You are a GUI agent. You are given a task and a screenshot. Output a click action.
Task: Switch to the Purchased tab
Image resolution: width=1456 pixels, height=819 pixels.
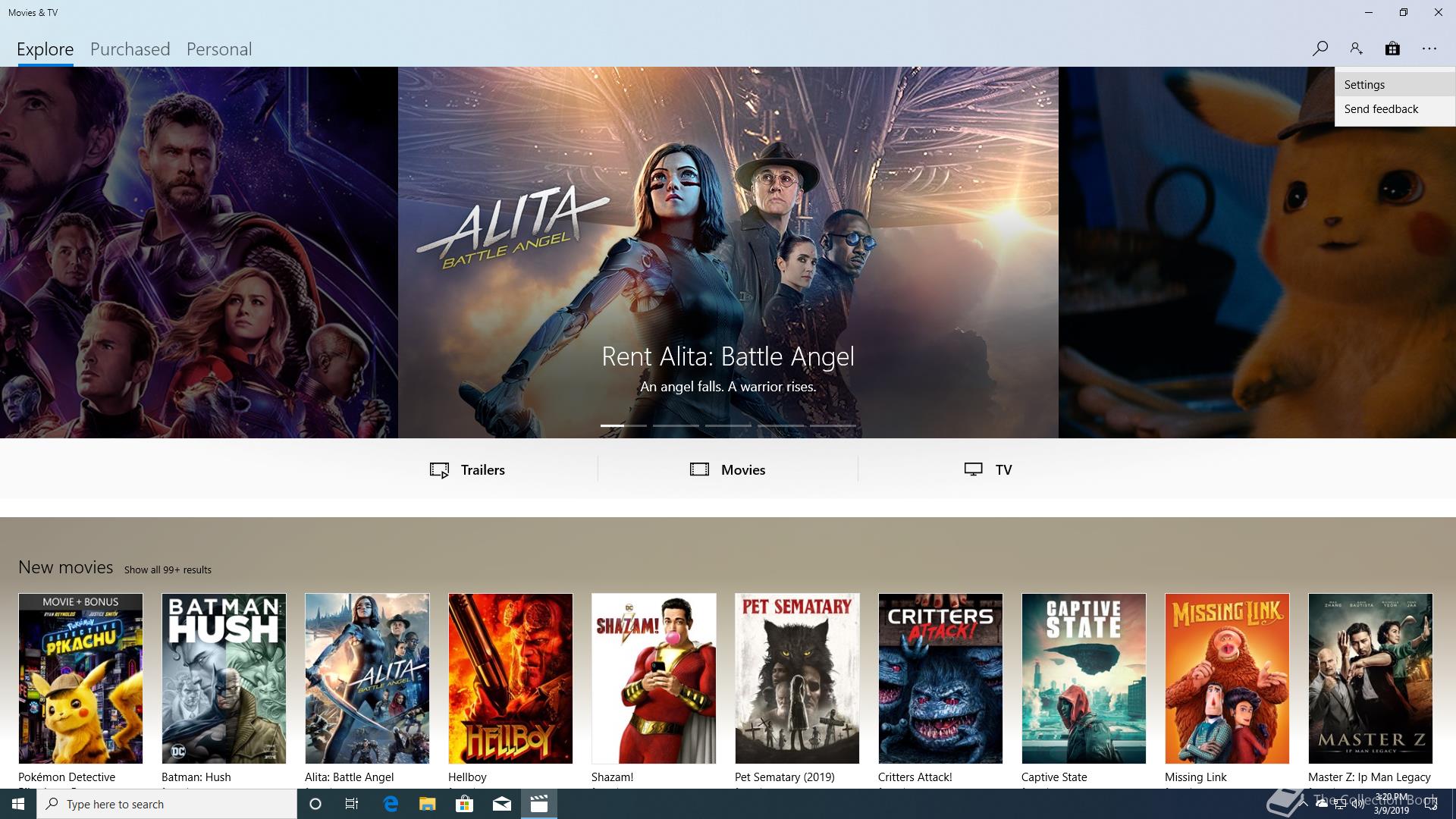pyautogui.click(x=130, y=49)
